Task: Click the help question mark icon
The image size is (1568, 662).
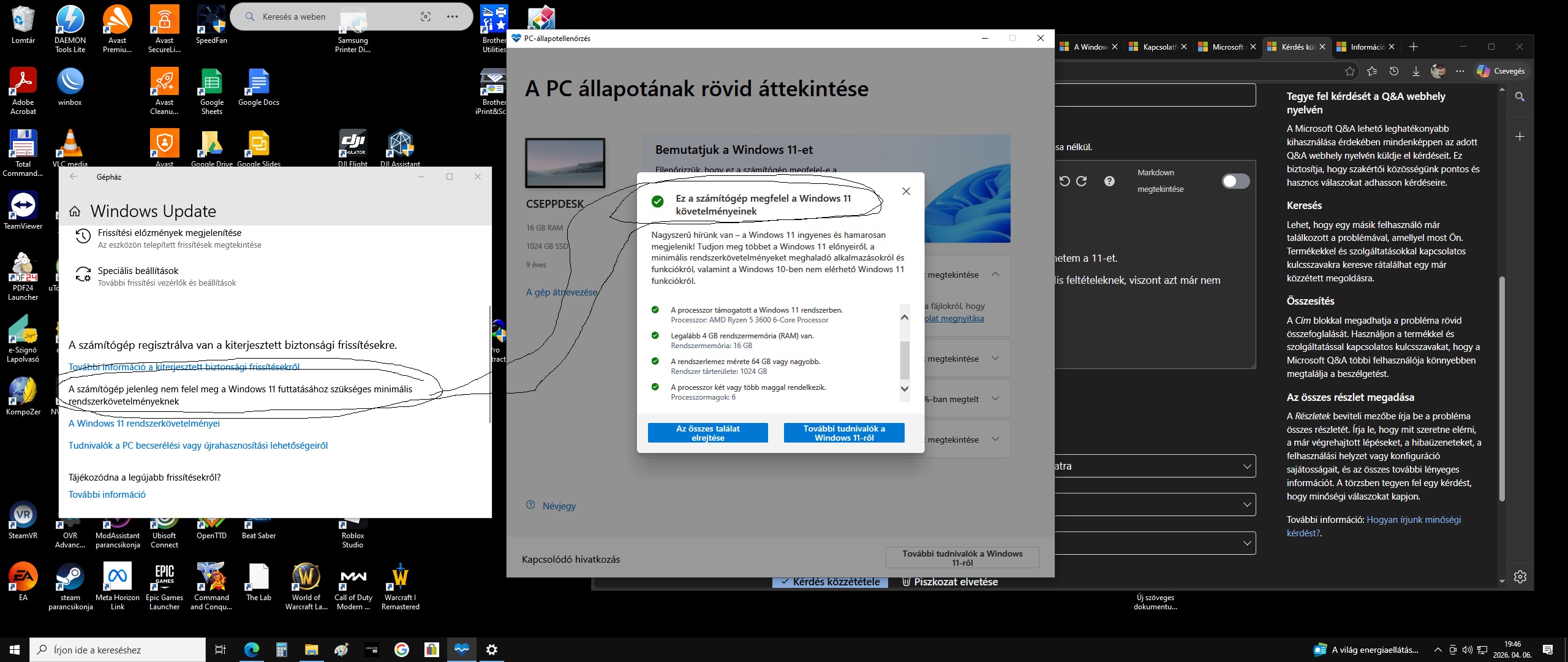Action: coord(1109,181)
